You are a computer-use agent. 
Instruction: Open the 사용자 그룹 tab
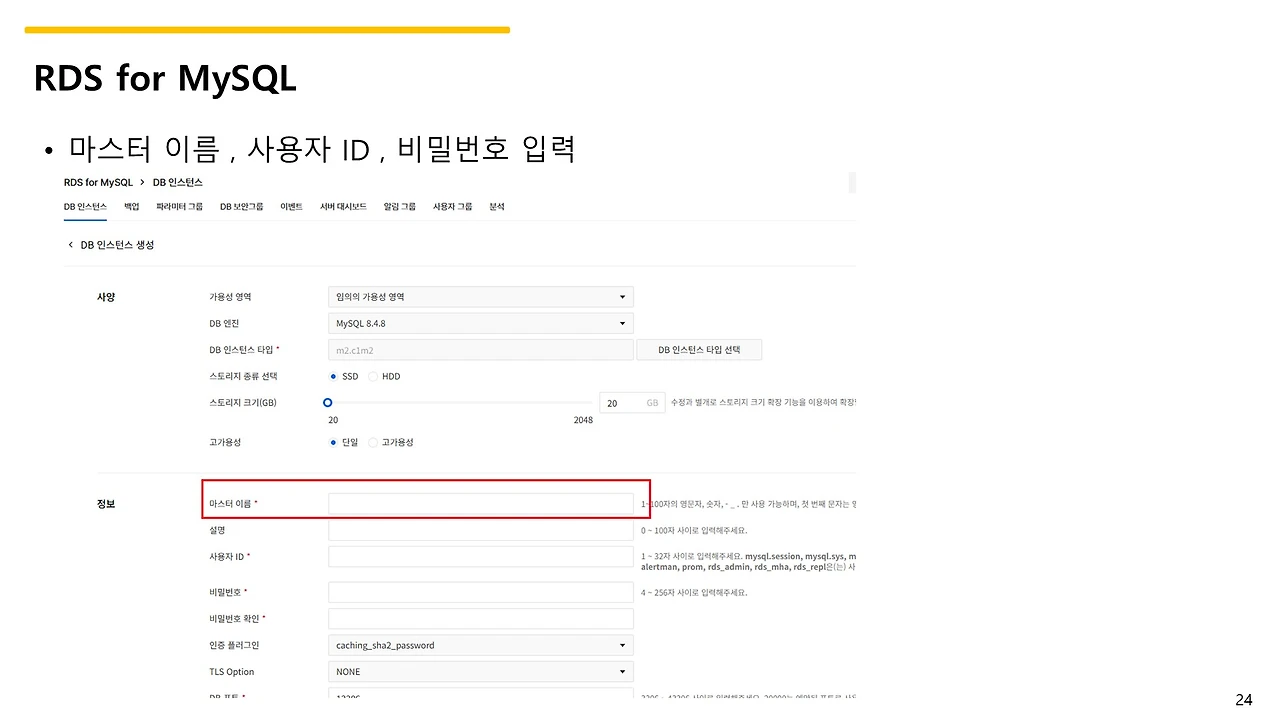click(x=452, y=206)
